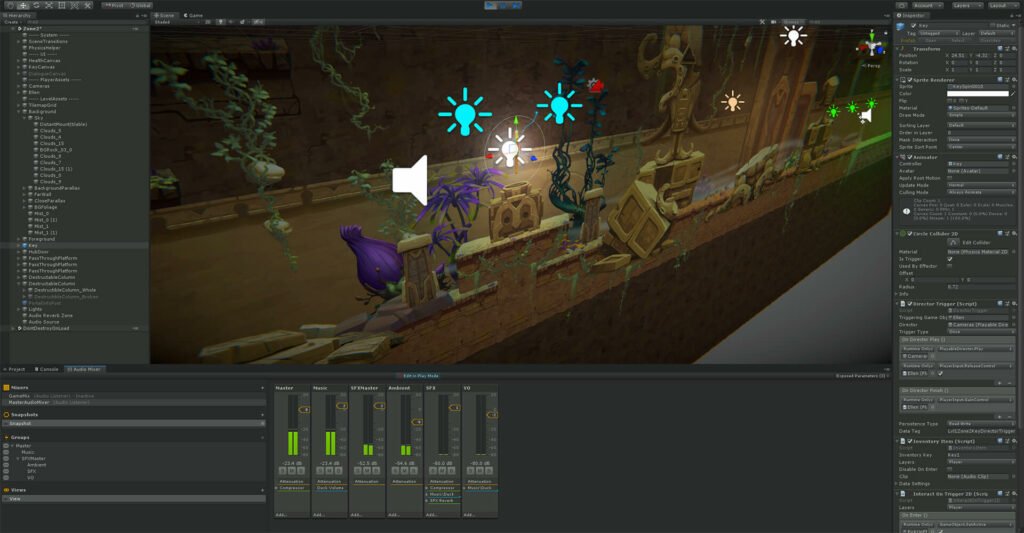Screen dimensions: 1024x533
Task: Click the orientation gizmo in Scene view
Action: (x=868, y=48)
